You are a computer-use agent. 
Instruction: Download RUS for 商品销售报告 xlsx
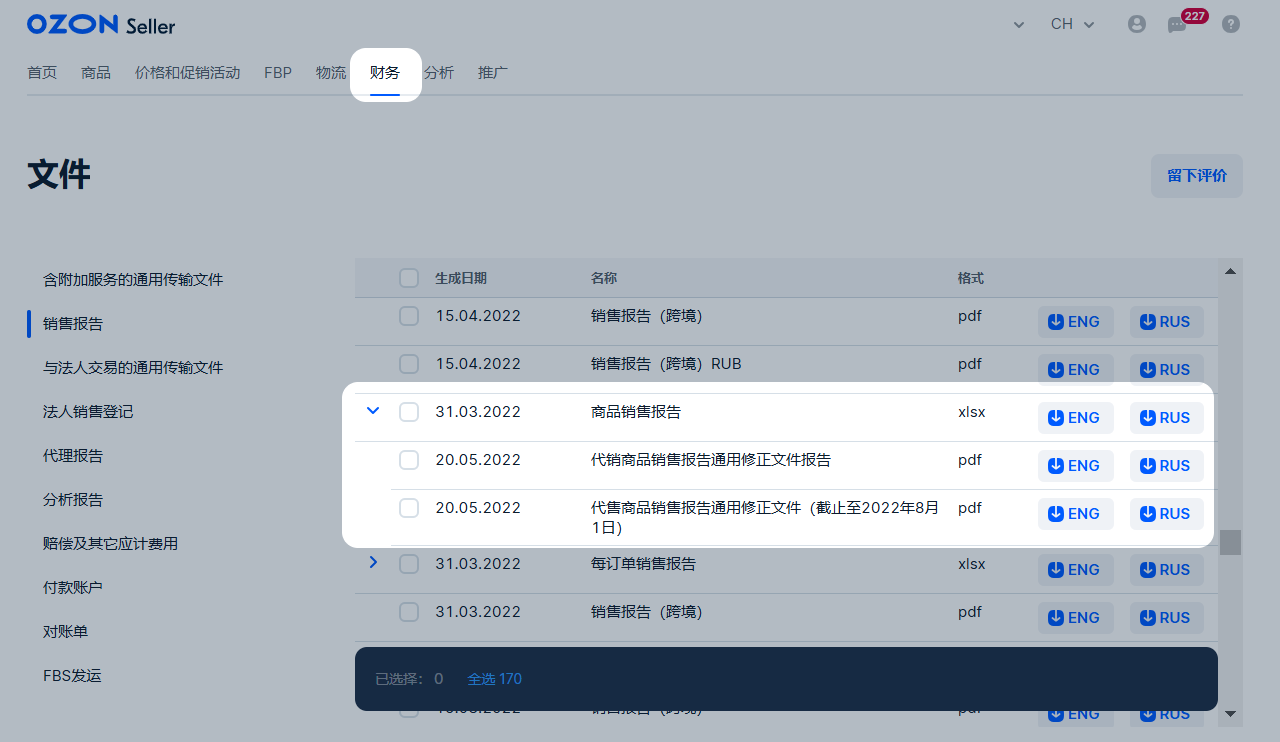click(1167, 418)
